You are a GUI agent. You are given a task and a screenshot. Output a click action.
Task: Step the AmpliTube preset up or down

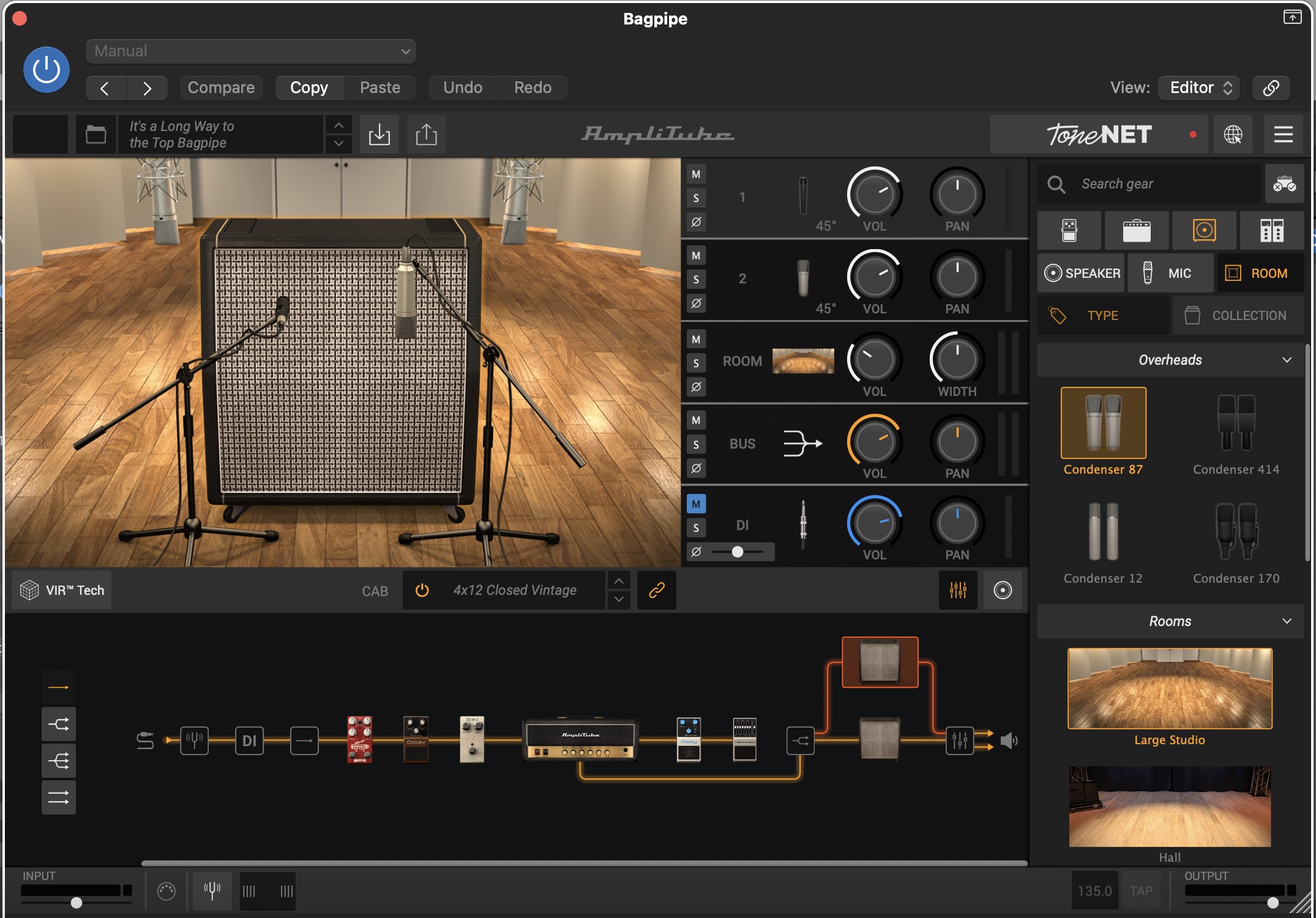(x=338, y=134)
